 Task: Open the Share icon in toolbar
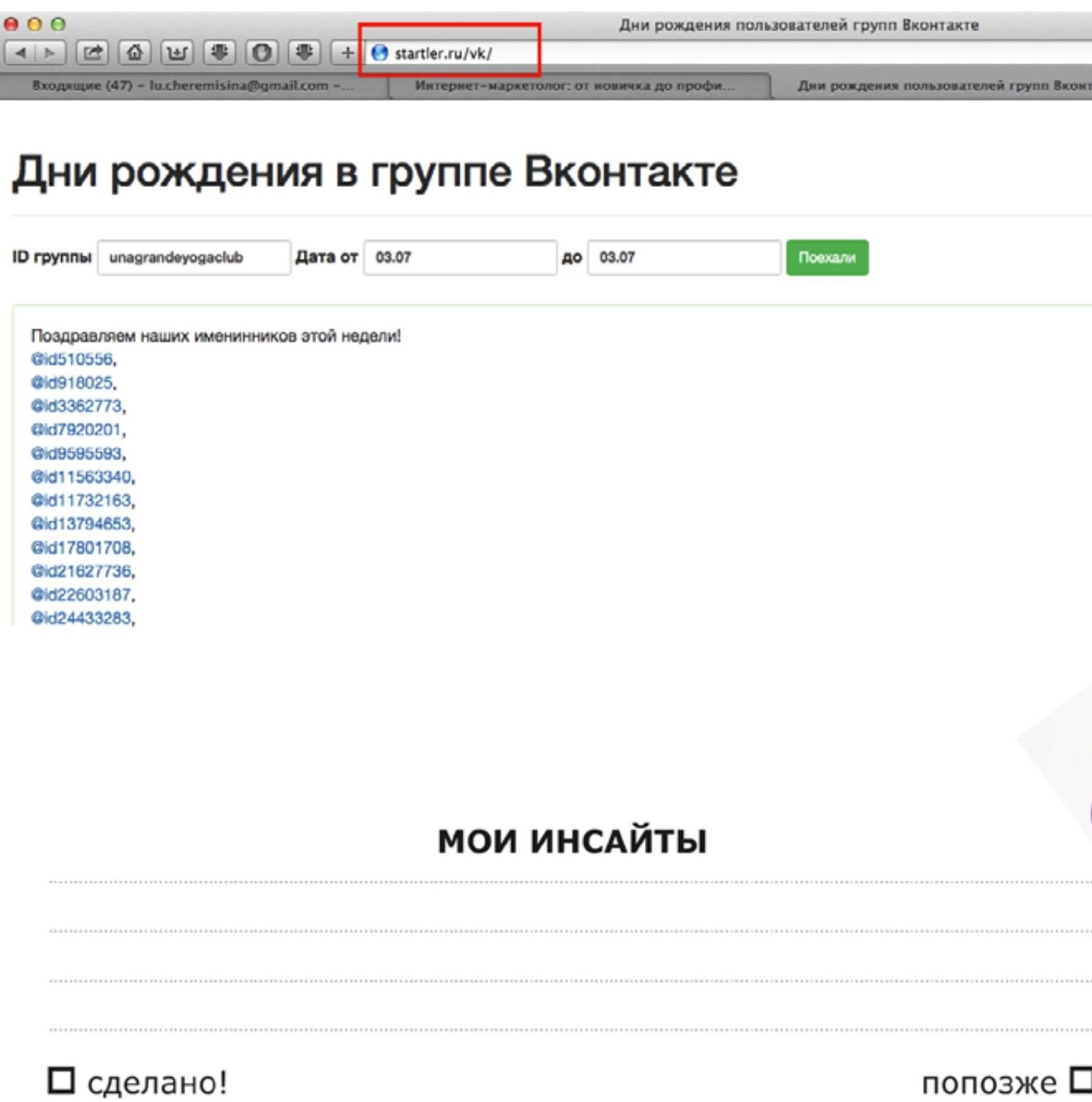pos(93,53)
